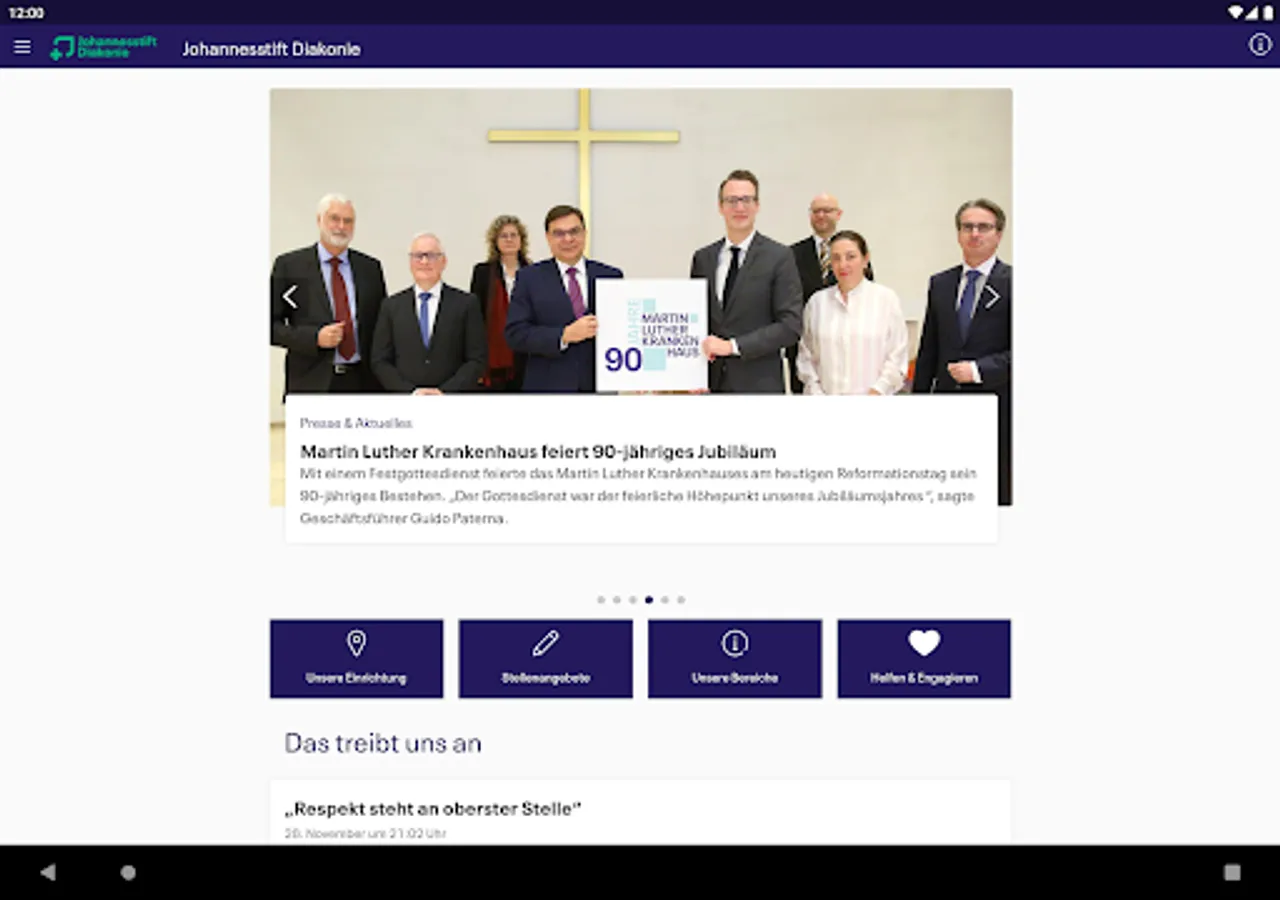Open the info icon in top bar
The height and width of the screenshot is (900, 1280).
(1260, 45)
